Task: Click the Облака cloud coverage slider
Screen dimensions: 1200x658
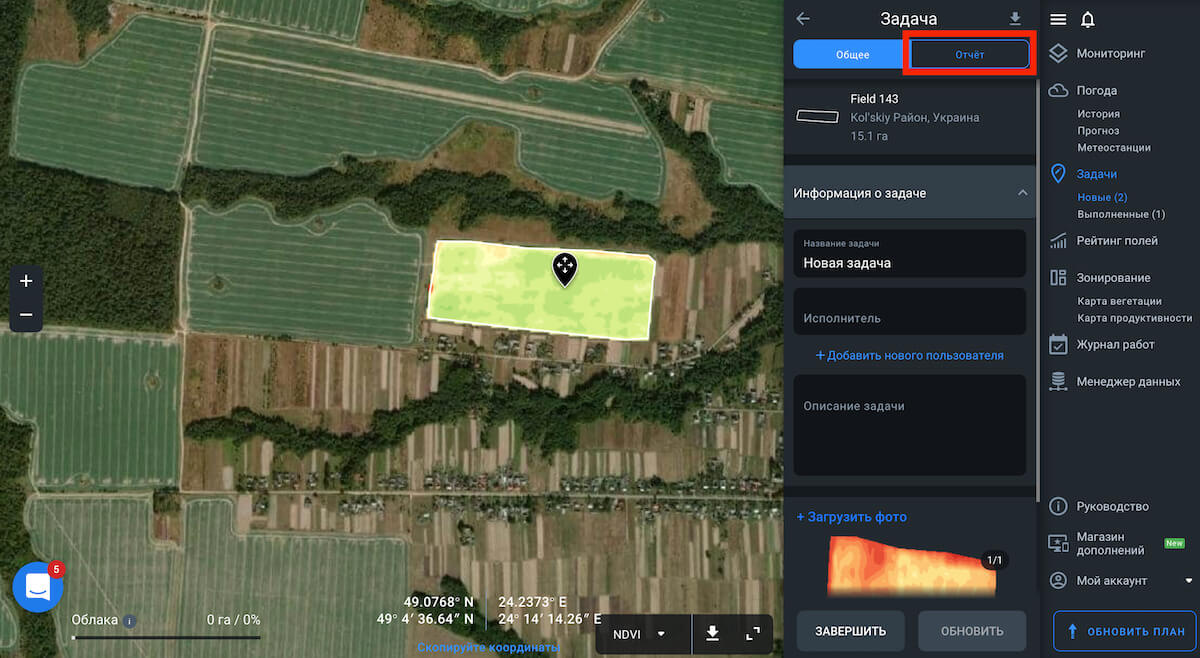Action: pyautogui.click(x=166, y=637)
